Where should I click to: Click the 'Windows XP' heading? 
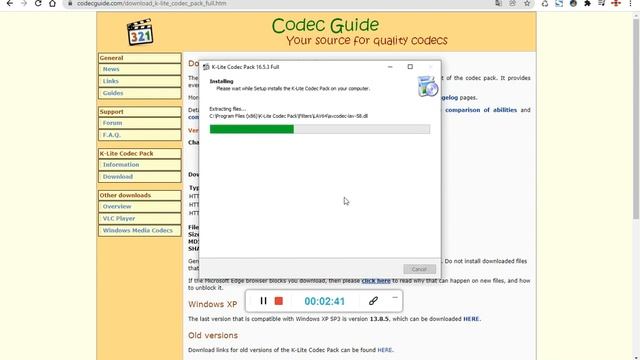pos(213,304)
